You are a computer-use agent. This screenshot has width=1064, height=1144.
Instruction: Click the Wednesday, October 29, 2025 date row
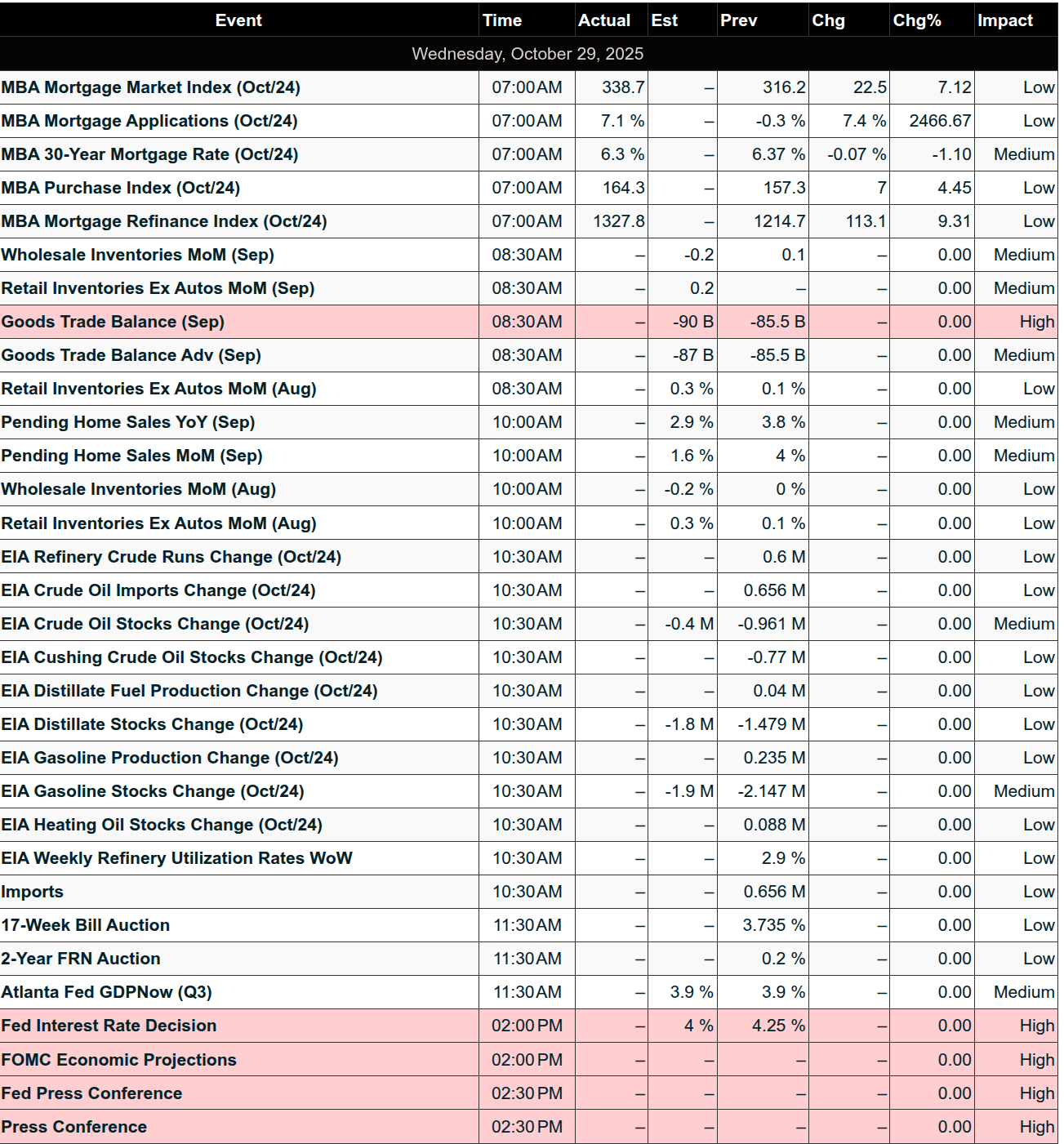528,54
